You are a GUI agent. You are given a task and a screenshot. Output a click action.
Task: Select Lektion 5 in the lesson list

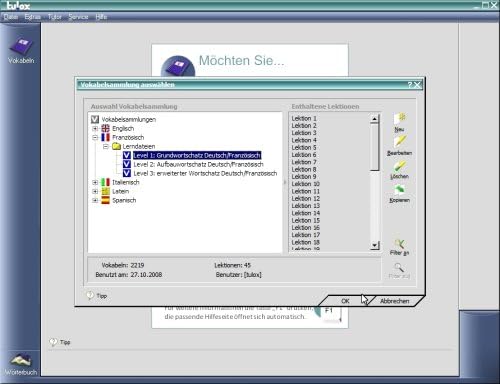[x=304, y=148]
